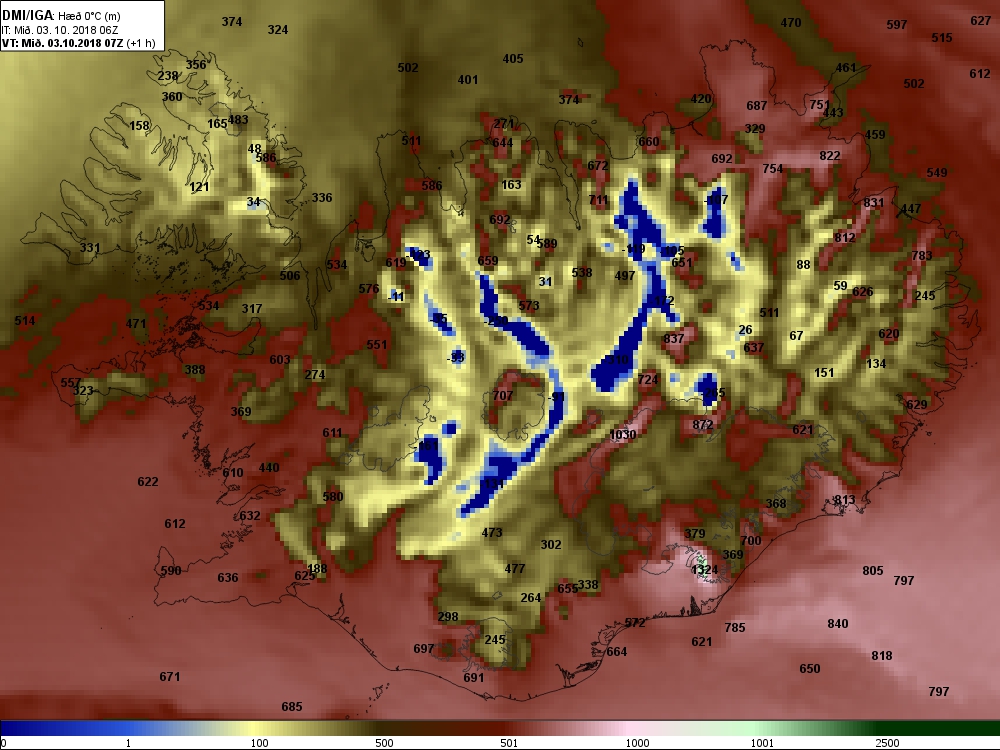Click the map value "751"
1000x750 pixels.
820,105
